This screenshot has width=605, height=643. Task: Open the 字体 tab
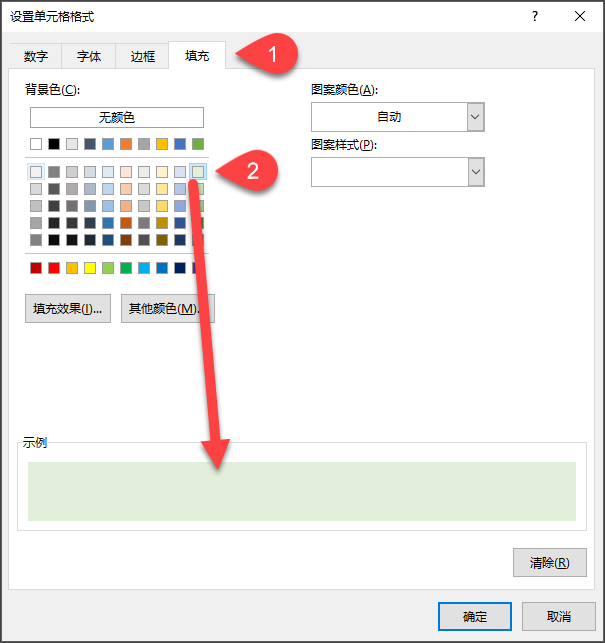89,57
